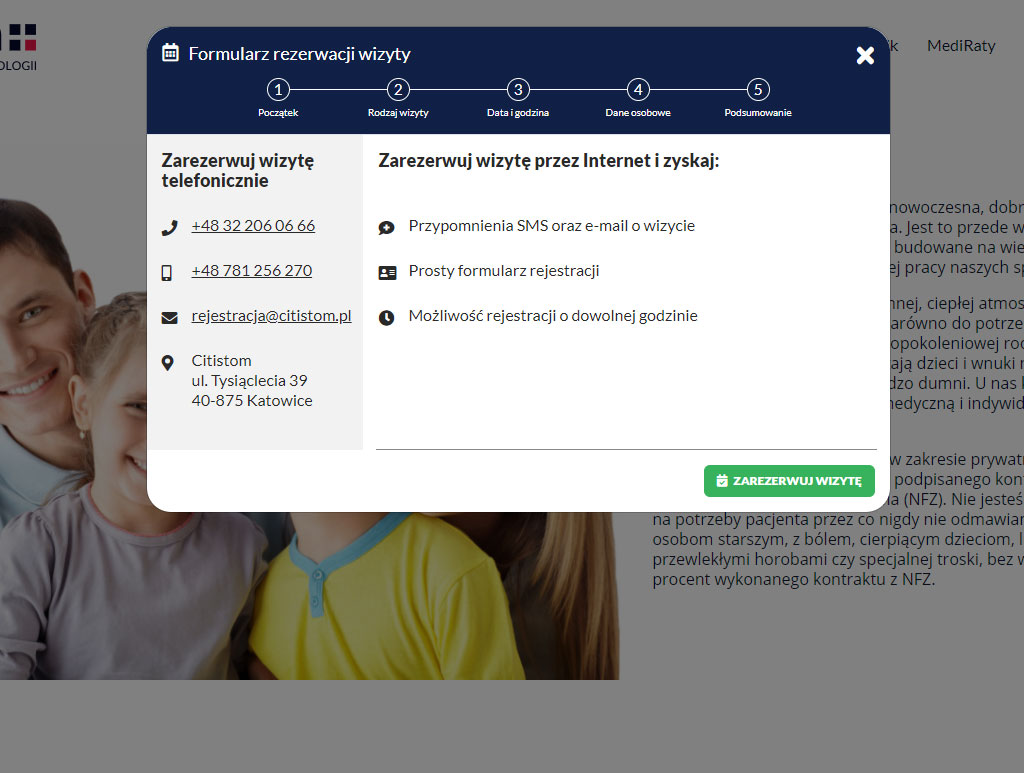Go to step 5 Podsumowanie
The image size is (1024, 773).
[758, 90]
